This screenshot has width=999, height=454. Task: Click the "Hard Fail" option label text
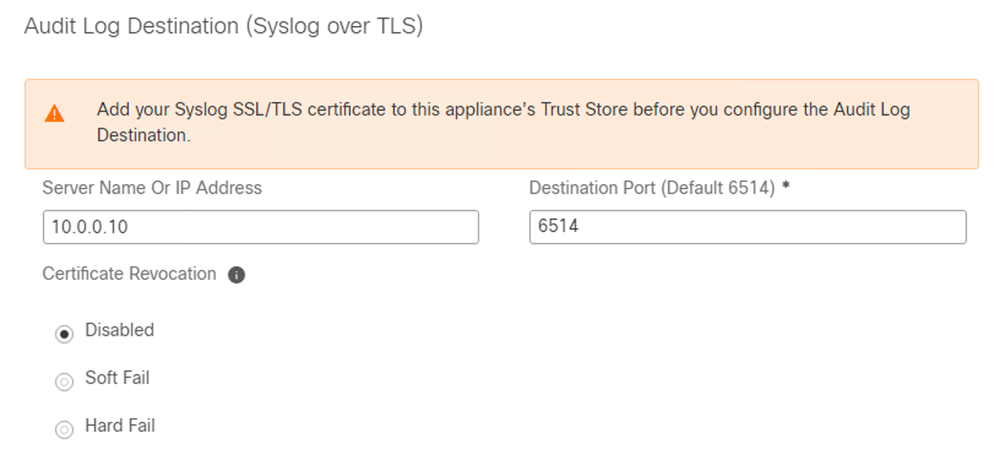[x=120, y=425]
